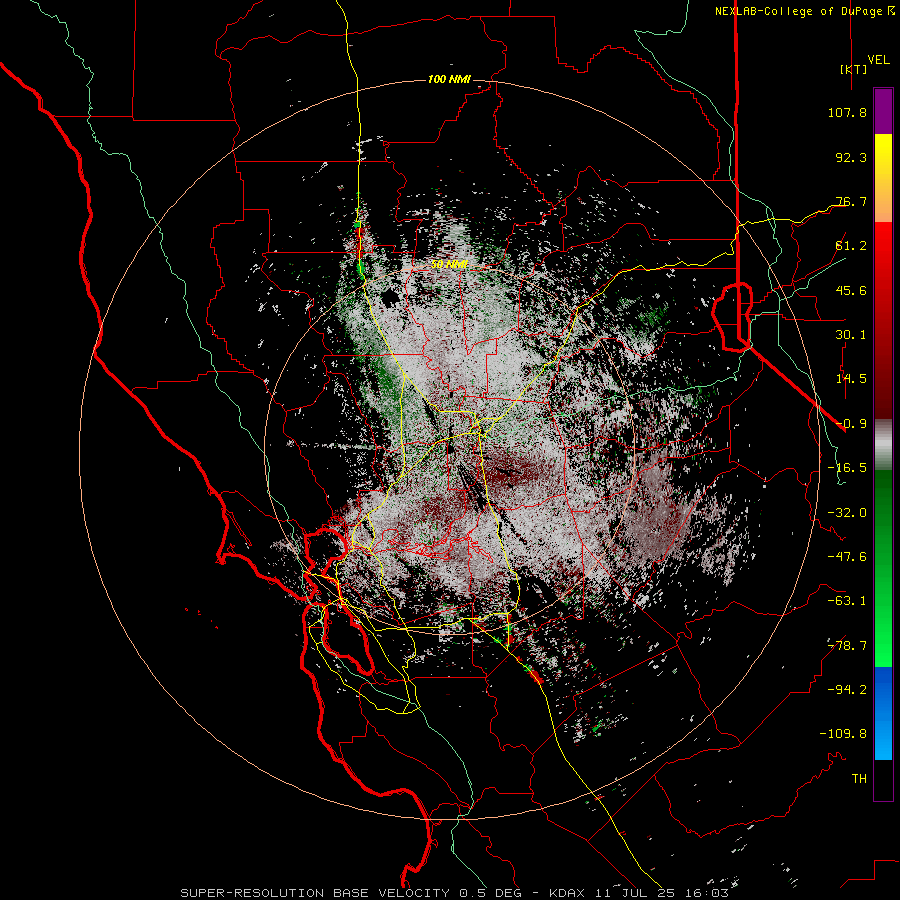Click the -0.9 scale value
The width and height of the screenshot is (900, 900).
[851, 424]
